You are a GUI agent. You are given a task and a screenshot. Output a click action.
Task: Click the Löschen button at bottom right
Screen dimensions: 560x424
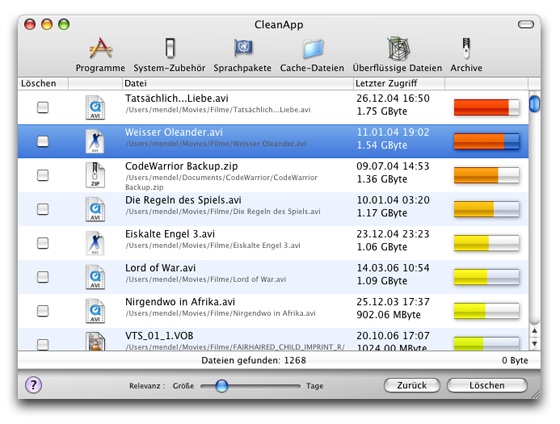click(487, 385)
